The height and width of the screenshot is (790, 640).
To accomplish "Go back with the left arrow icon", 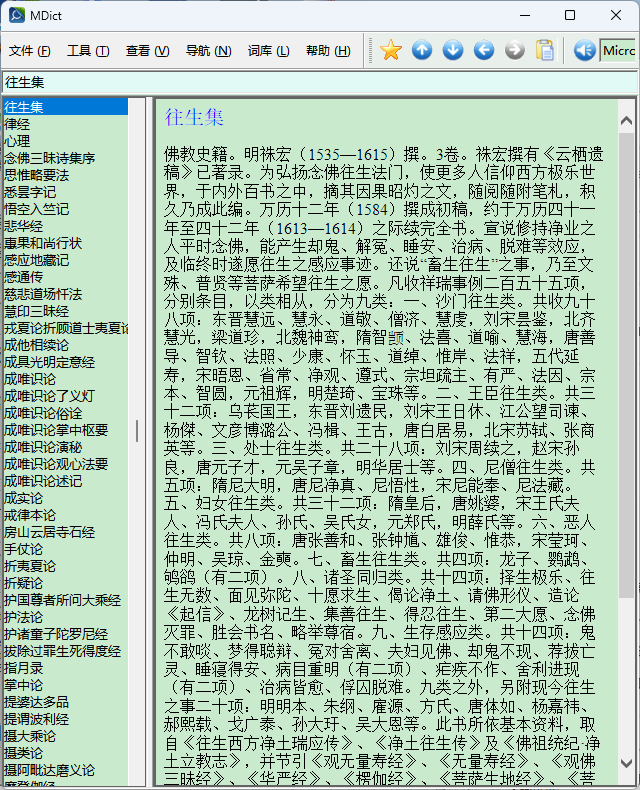I will [484, 51].
